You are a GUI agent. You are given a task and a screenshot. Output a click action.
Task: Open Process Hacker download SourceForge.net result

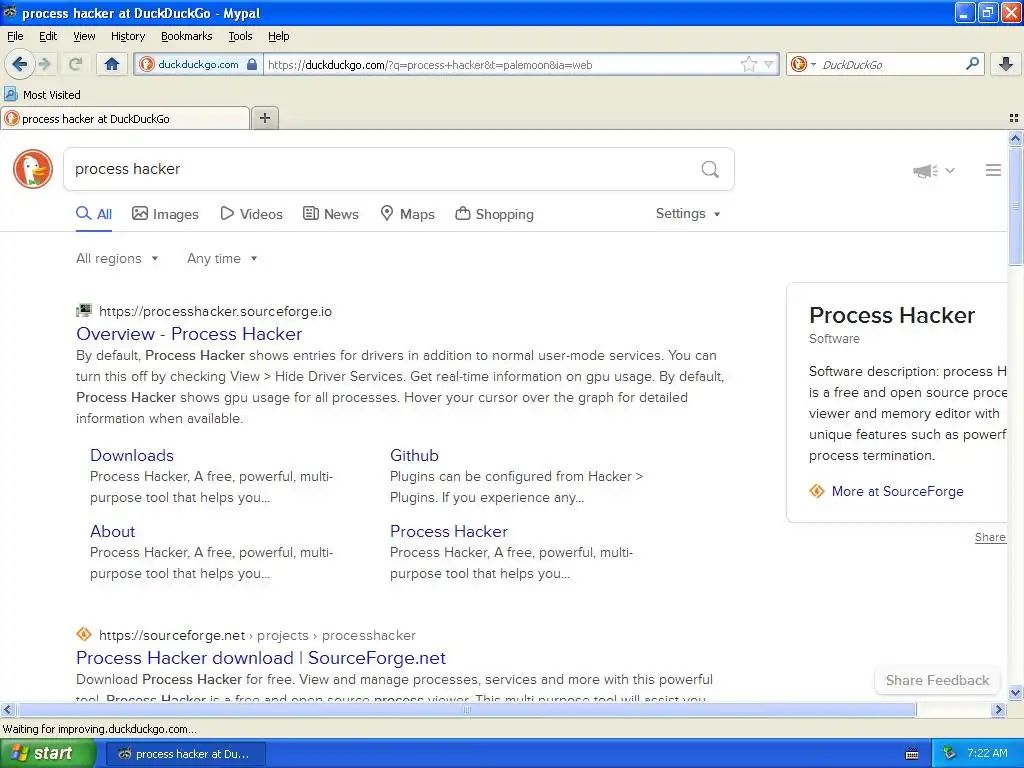coord(261,658)
